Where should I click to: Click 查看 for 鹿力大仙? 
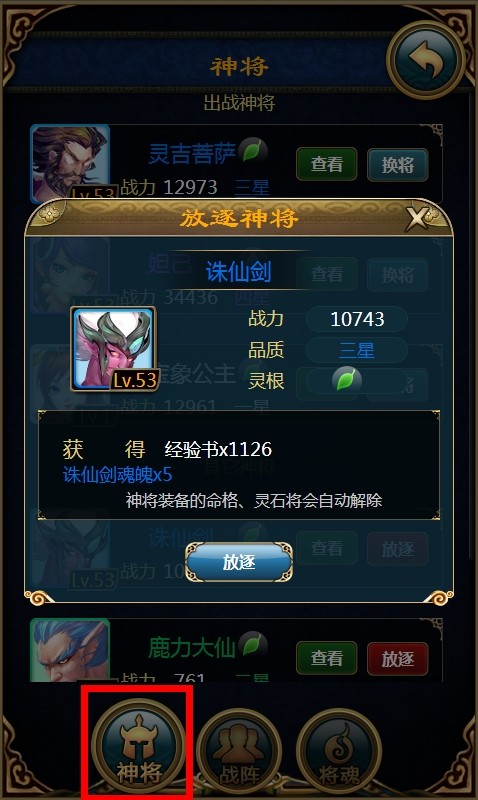[x=326, y=658]
